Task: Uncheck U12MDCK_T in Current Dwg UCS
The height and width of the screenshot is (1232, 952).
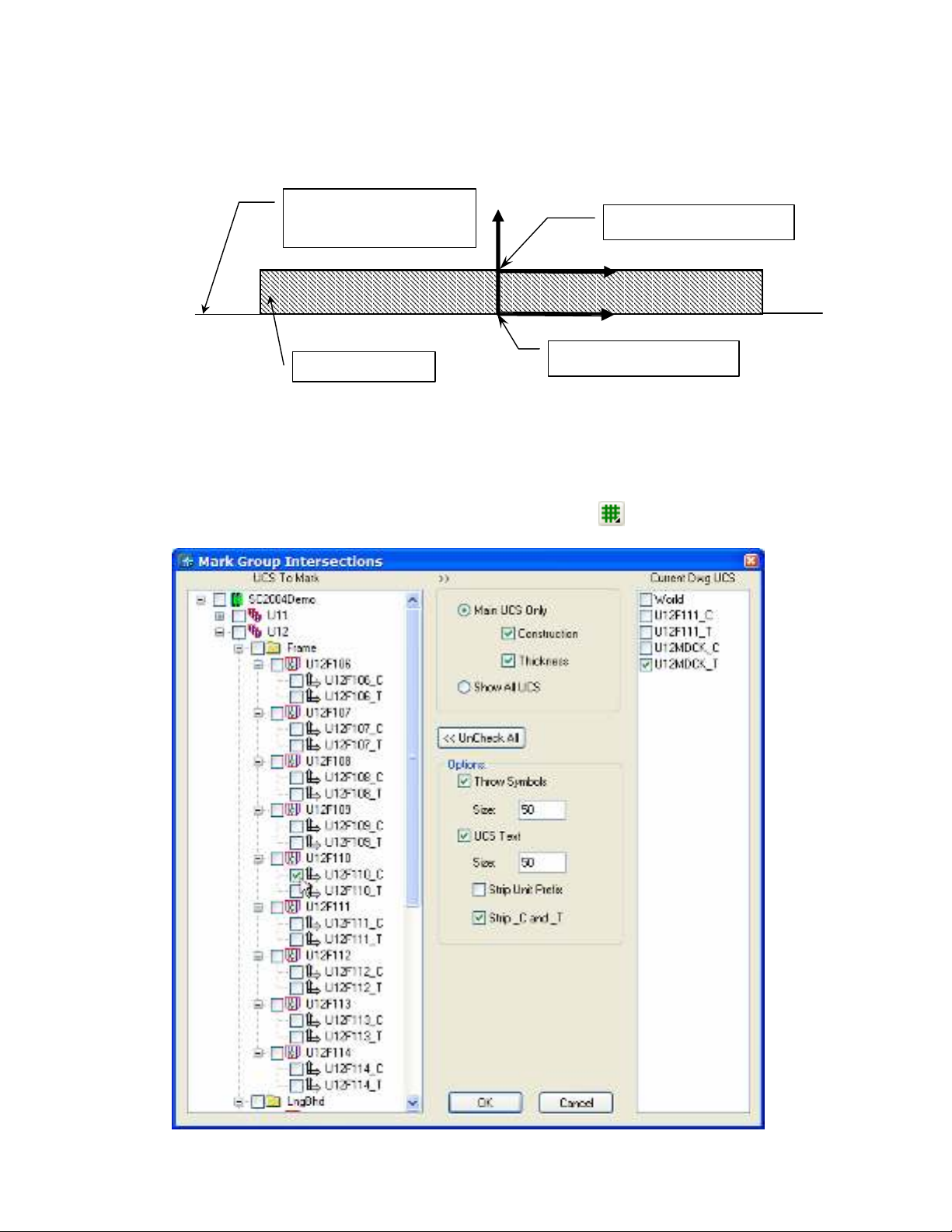Action: coord(646,665)
